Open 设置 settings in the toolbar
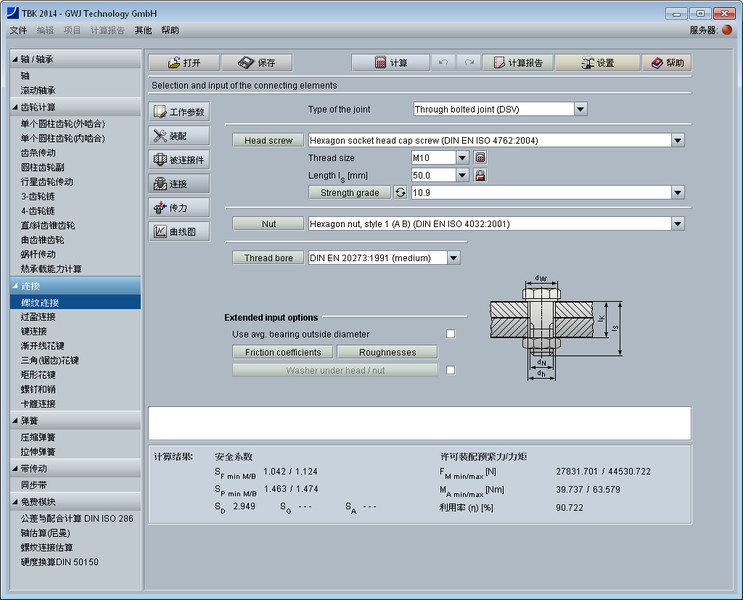This screenshot has height=600, width=743. pos(596,62)
